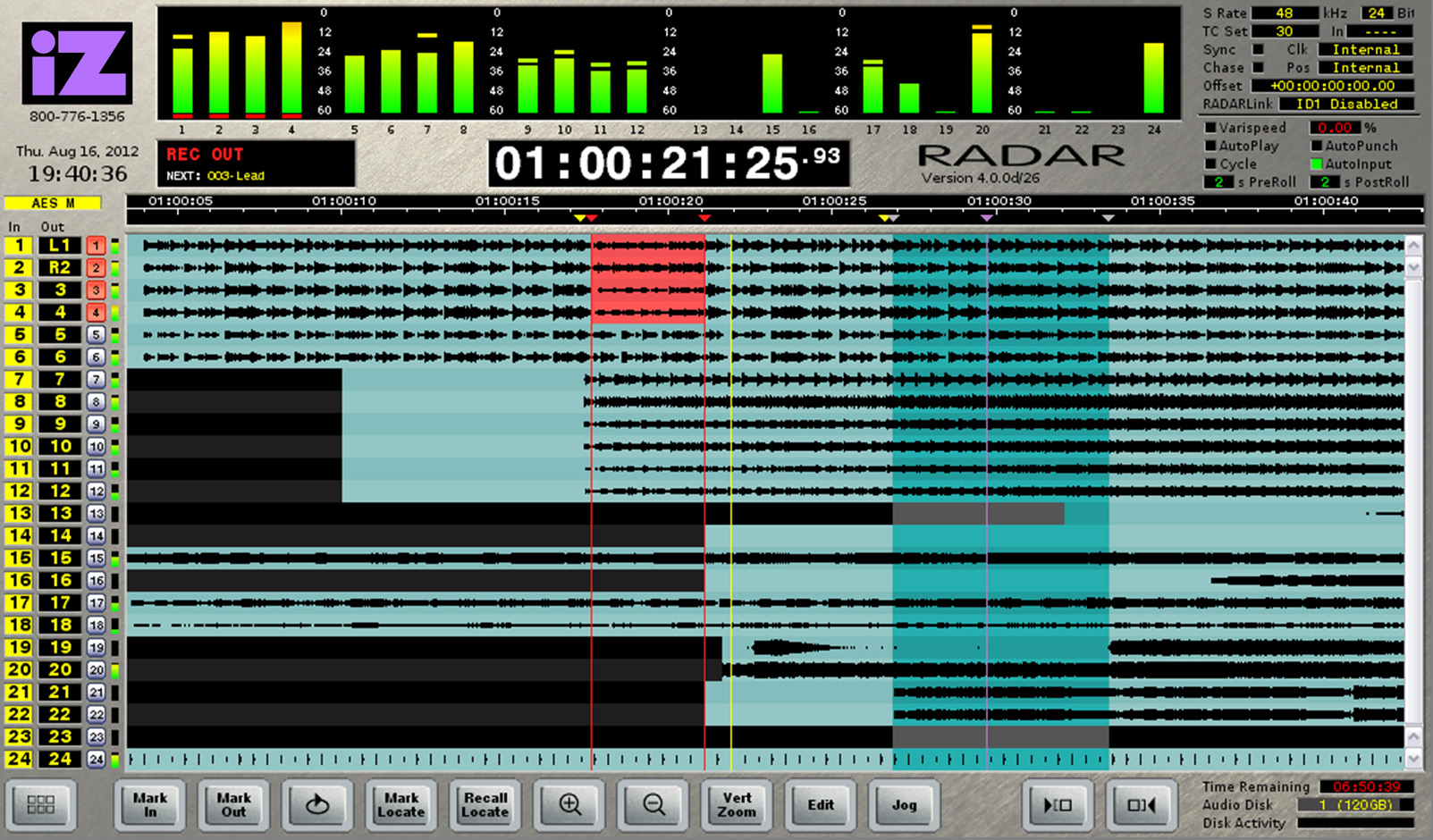The height and width of the screenshot is (840, 1433).
Task: Arm track 5 for recording
Action: pos(96,335)
